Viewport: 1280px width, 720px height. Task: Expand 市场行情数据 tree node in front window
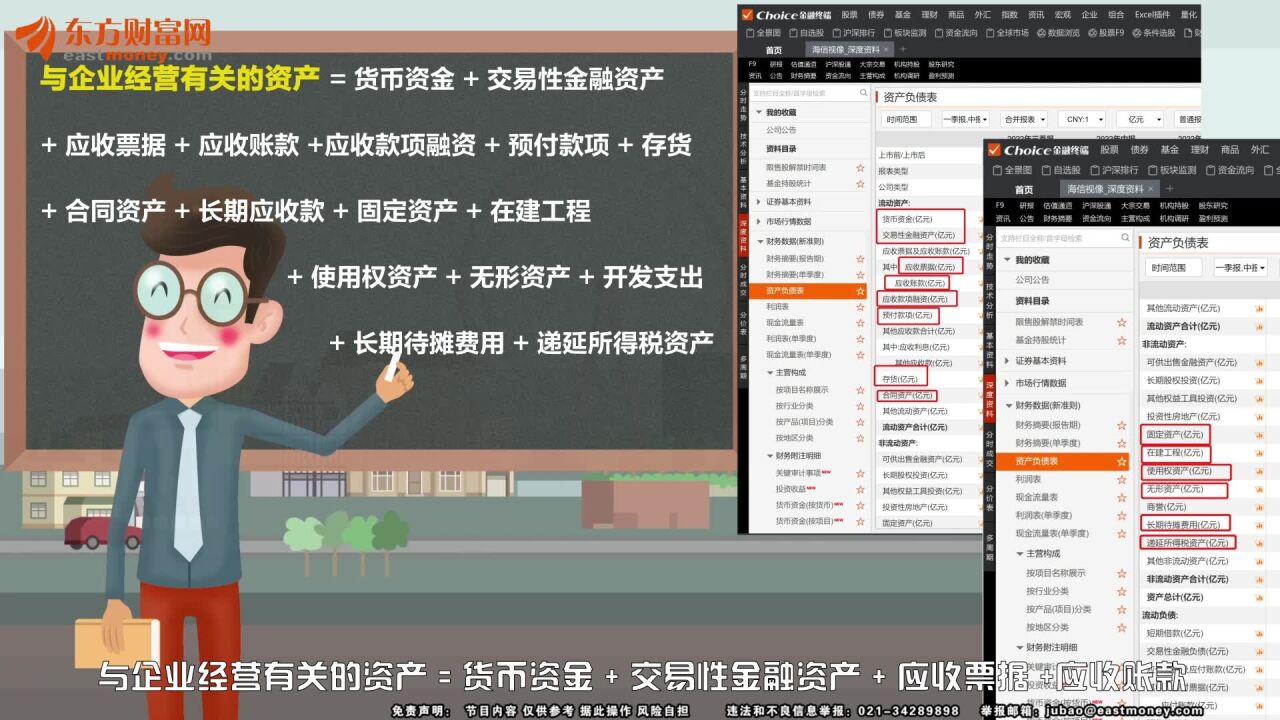coord(1009,383)
